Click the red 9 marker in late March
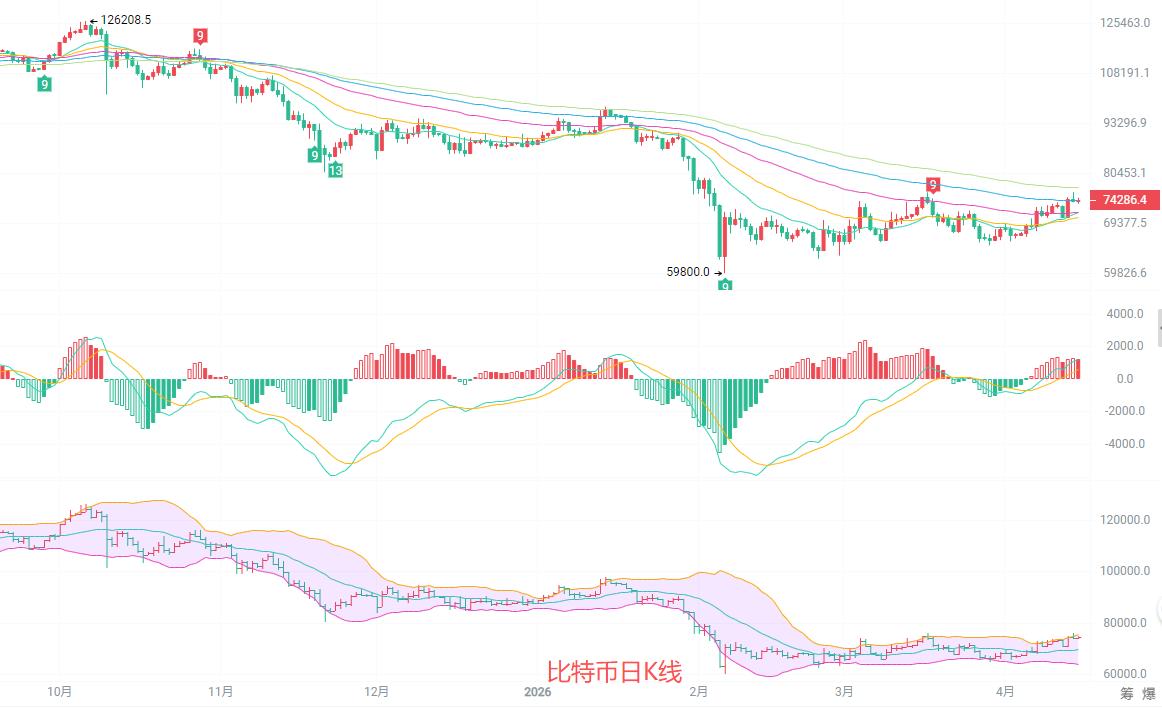This screenshot has height=709, width=1162. (x=933, y=184)
